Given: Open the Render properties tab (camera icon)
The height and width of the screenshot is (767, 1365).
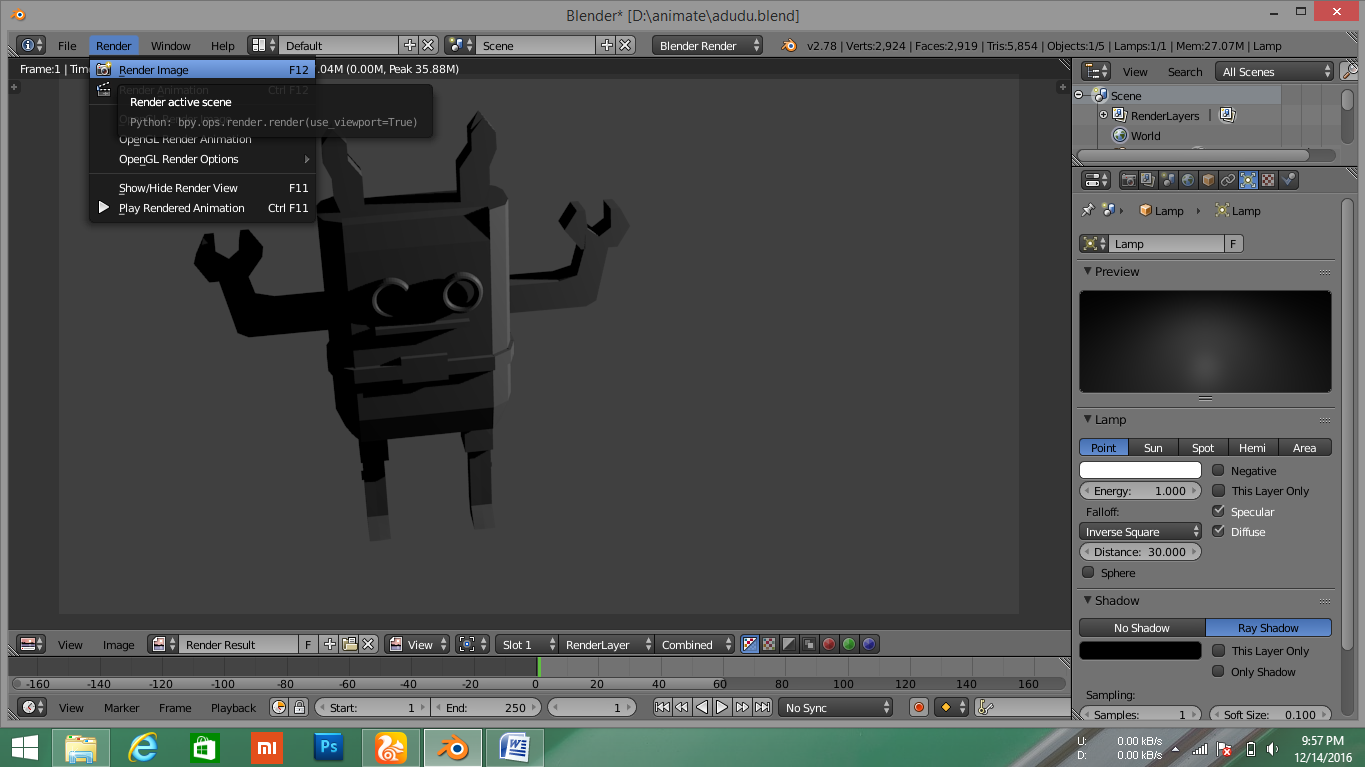Looking at the screenshot, I should (x=1128, y=179).
